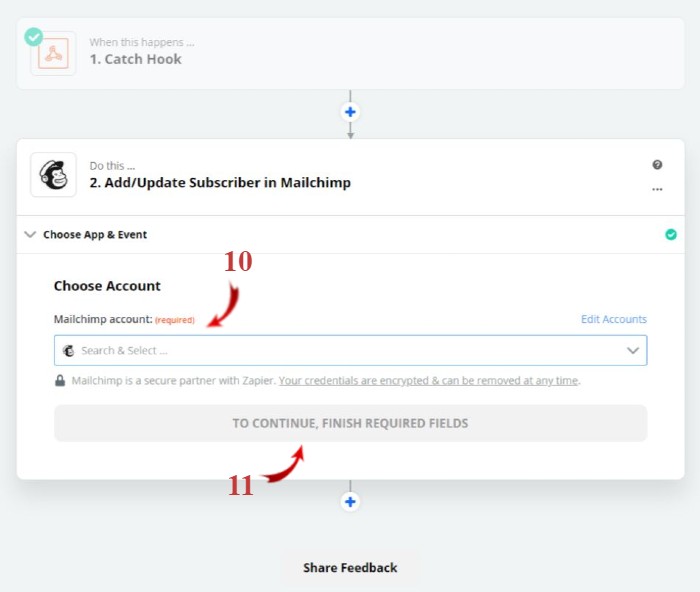Open the three-dot options menu

tap(657, 189)
